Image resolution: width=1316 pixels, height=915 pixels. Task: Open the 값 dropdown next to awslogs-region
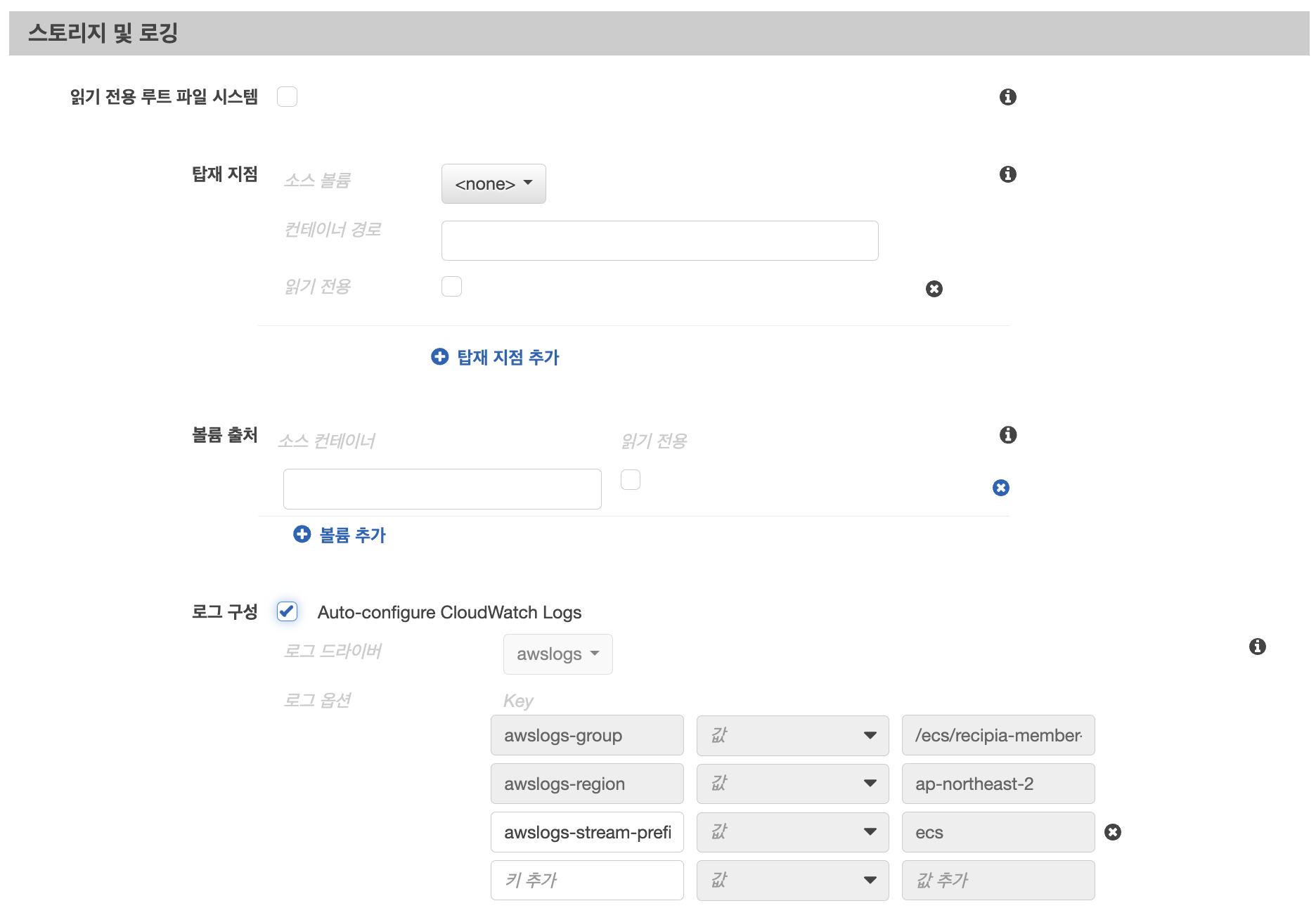coord(792,784)
